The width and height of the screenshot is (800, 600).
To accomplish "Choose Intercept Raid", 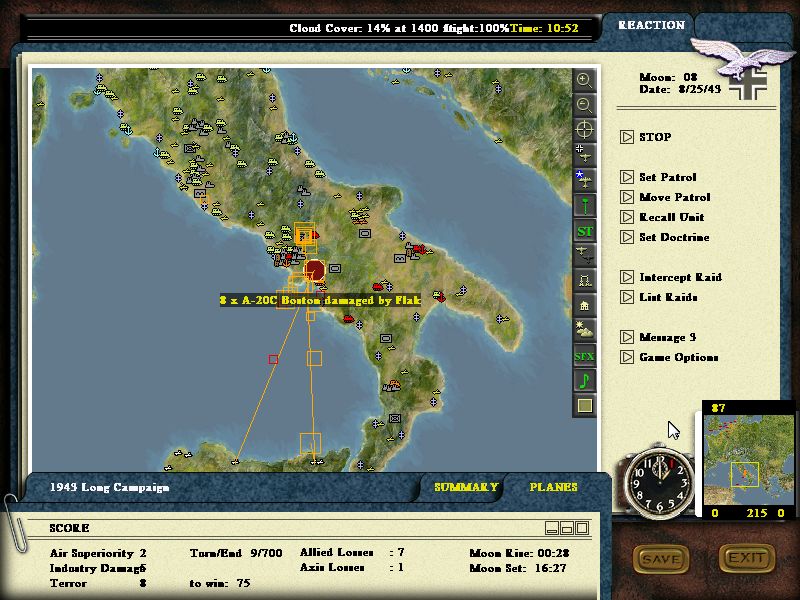I will click(x=680, y=278).
